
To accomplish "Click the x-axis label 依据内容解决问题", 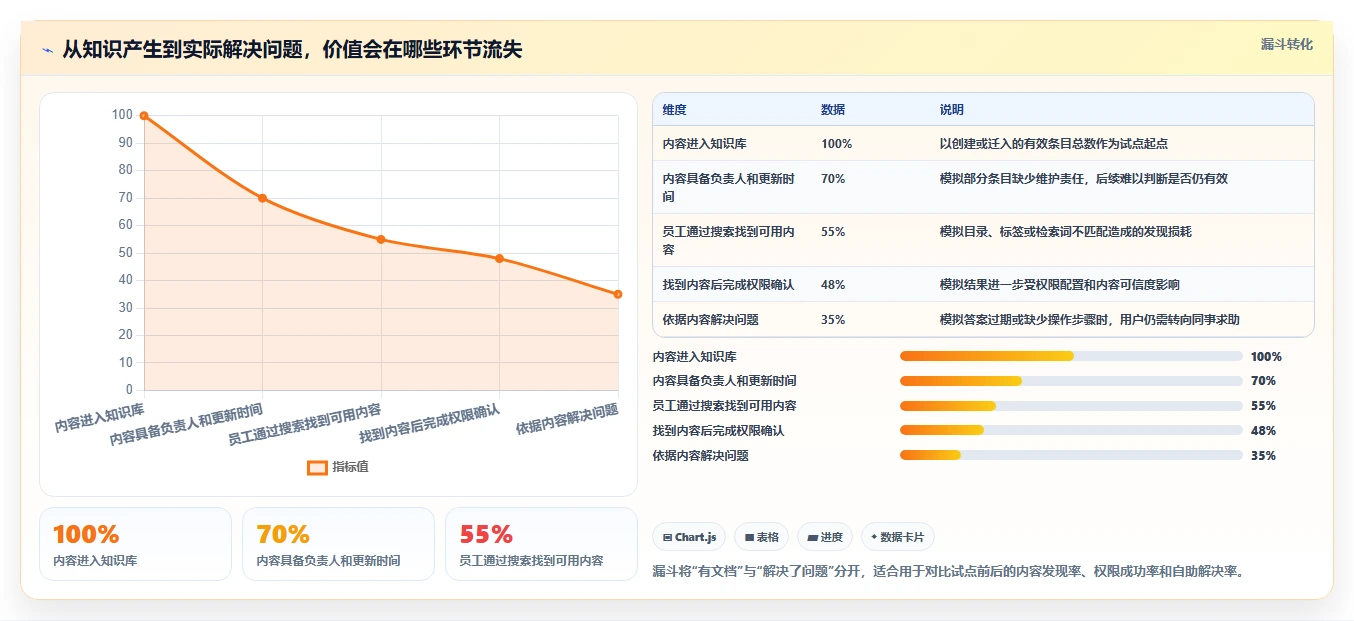I will click(567, 420).
